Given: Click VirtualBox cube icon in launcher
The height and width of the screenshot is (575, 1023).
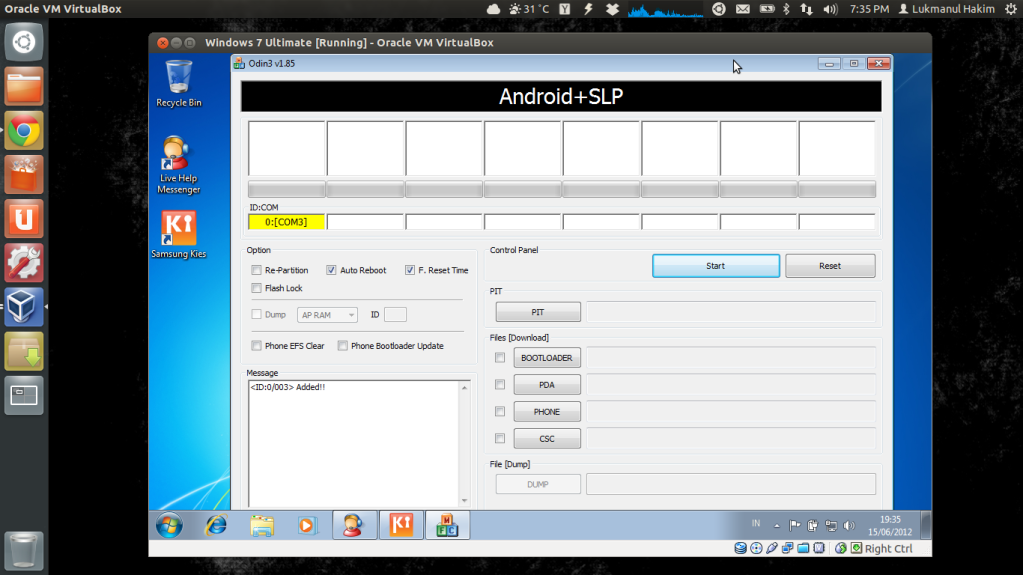Looking at the screenshot, I should (x=24, y=307).
